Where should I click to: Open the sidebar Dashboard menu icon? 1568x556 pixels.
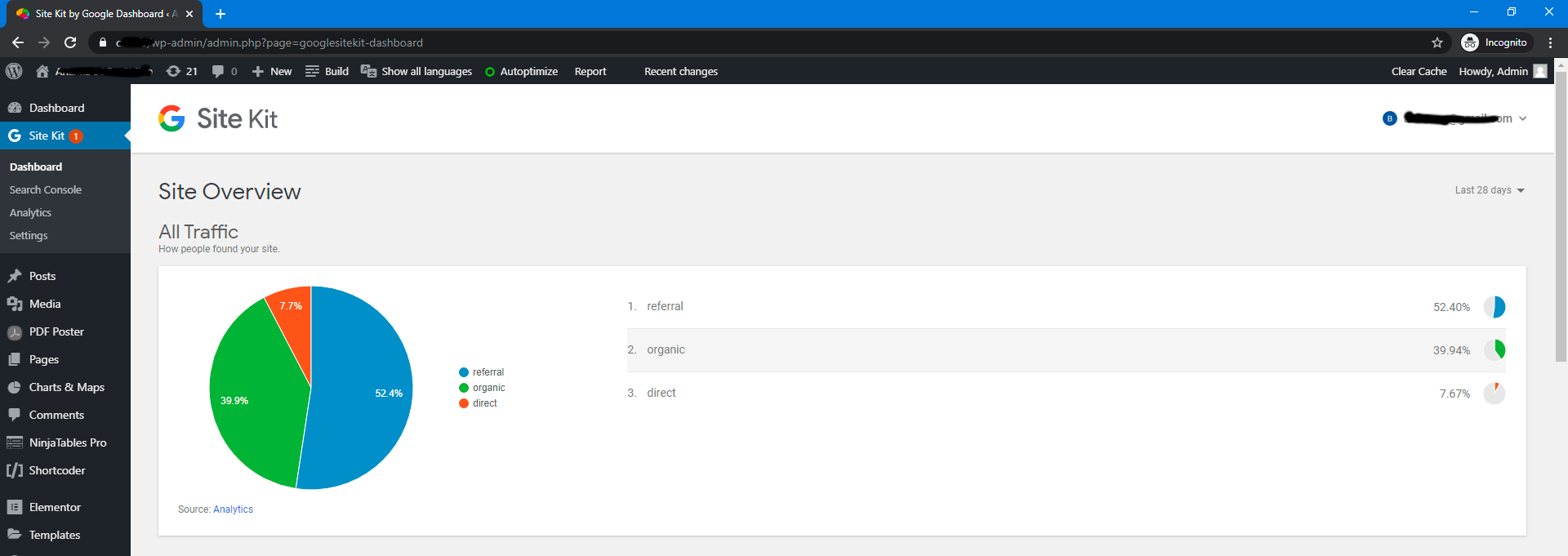(x=15, y=108)
